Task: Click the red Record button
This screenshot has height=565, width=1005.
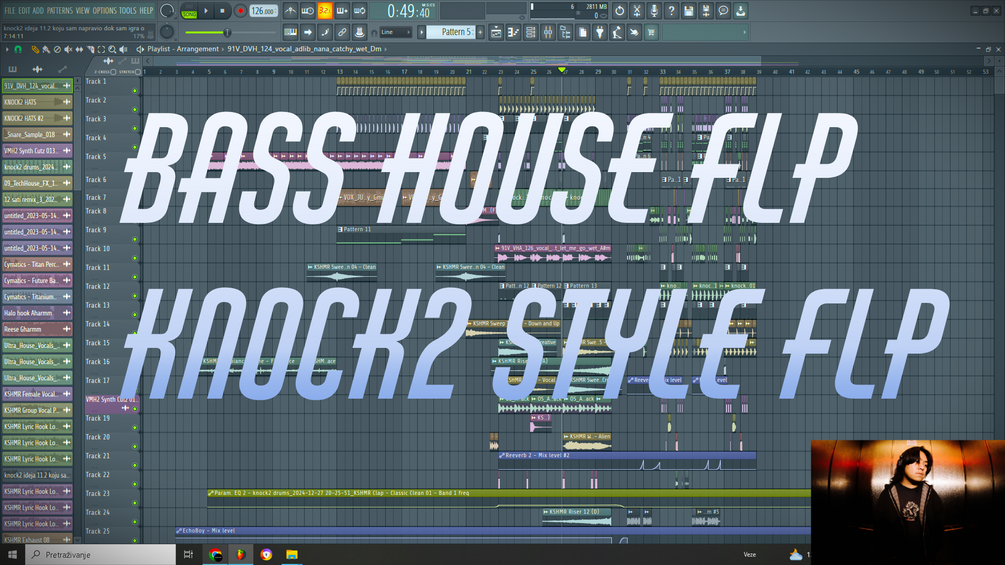Action: 240,11
